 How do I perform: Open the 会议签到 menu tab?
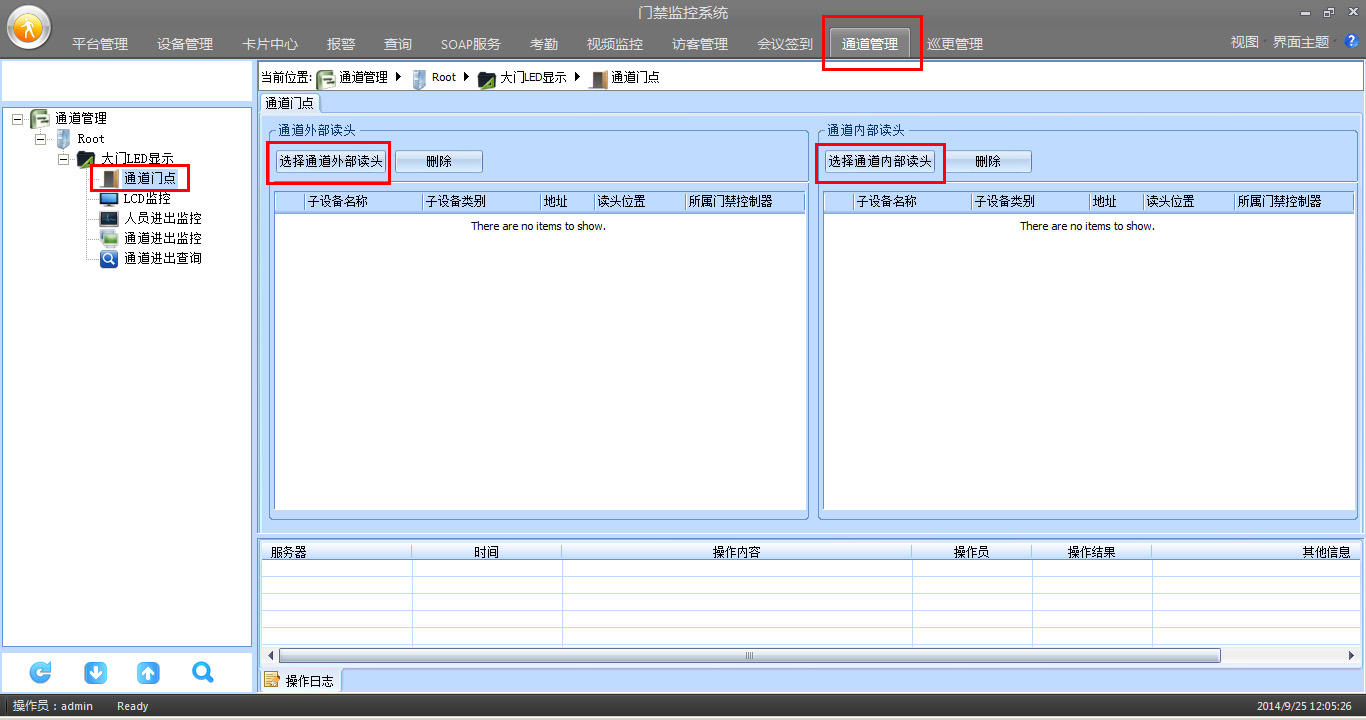(x=785, y=44)
